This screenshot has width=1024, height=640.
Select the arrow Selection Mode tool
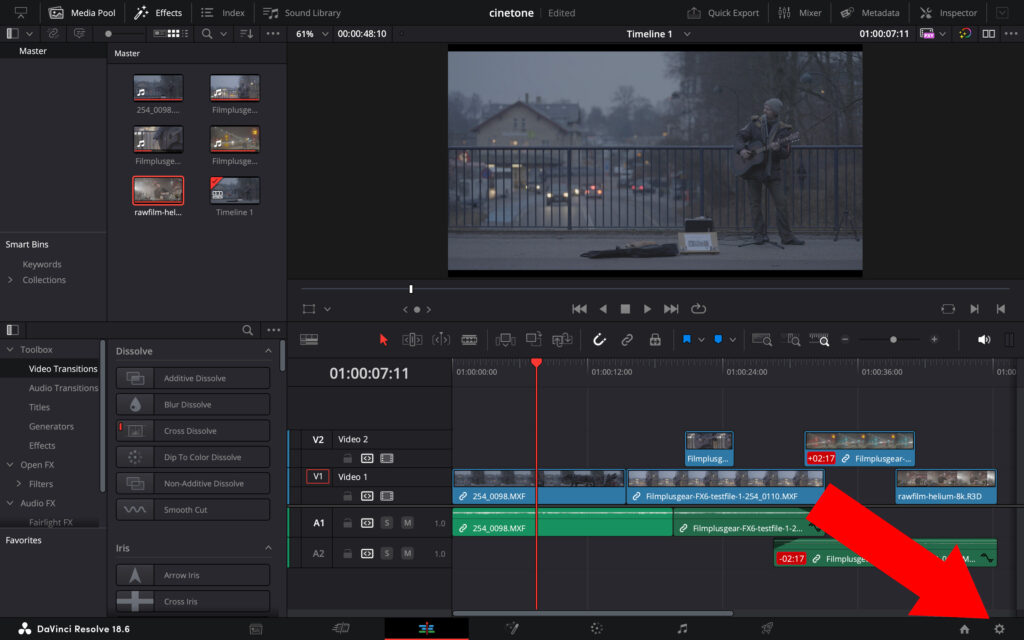pyautogui.click(x=383, y=340)
